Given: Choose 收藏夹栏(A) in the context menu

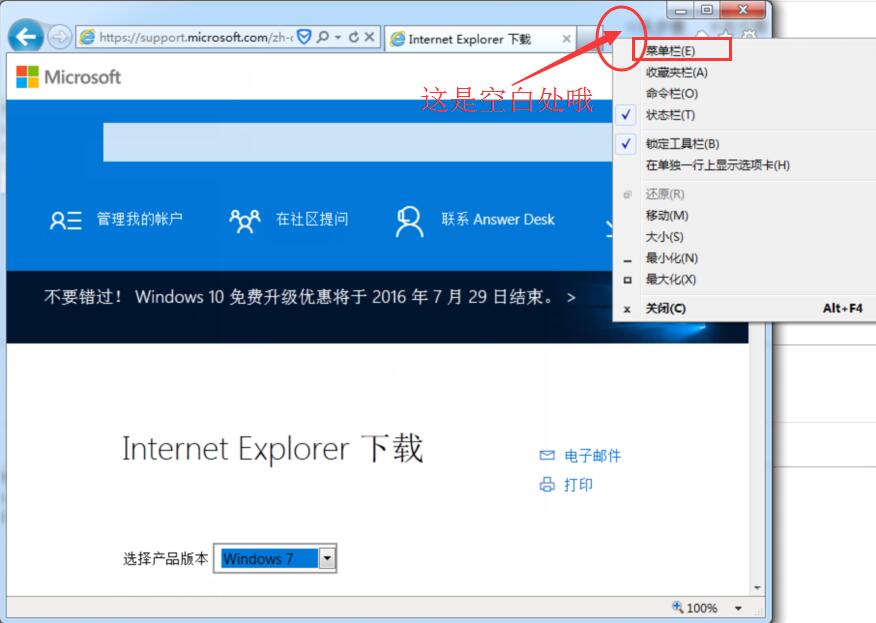Looking at the screenshot, I should [746, 72].
